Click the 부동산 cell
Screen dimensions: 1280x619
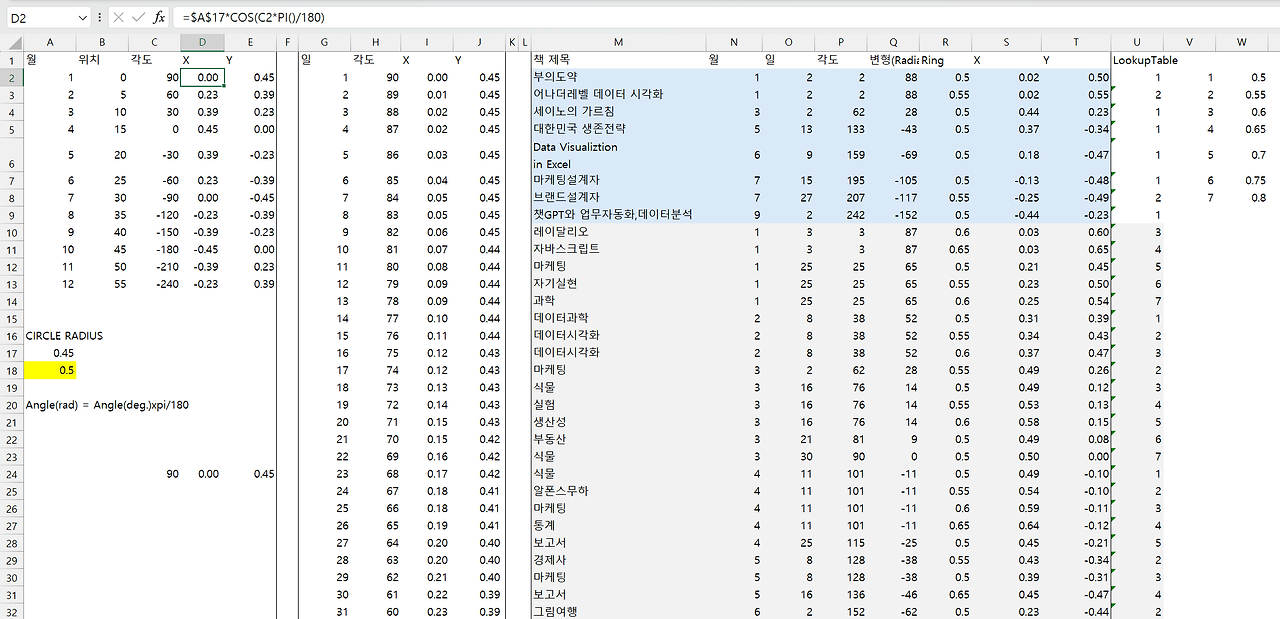point(618,438)
